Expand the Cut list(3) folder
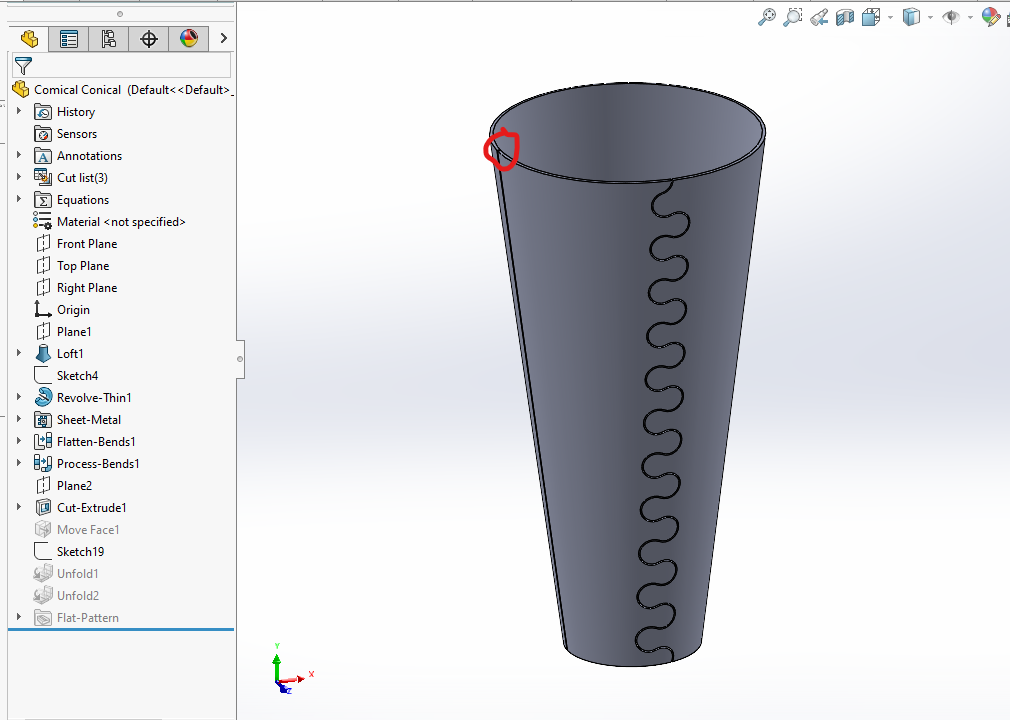Viewport: 1010px width, 720px height. tap(19, 178)
